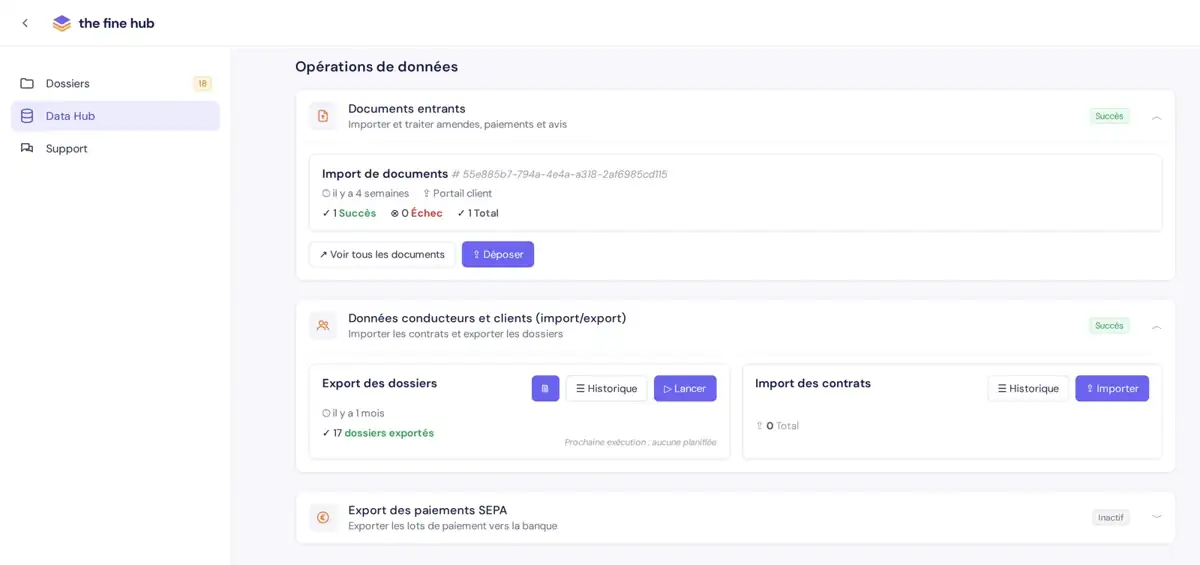Click the Documents entrants heading
This screenshot has width=1200, height=565.
pyautogui.click(x=407, y=108)
